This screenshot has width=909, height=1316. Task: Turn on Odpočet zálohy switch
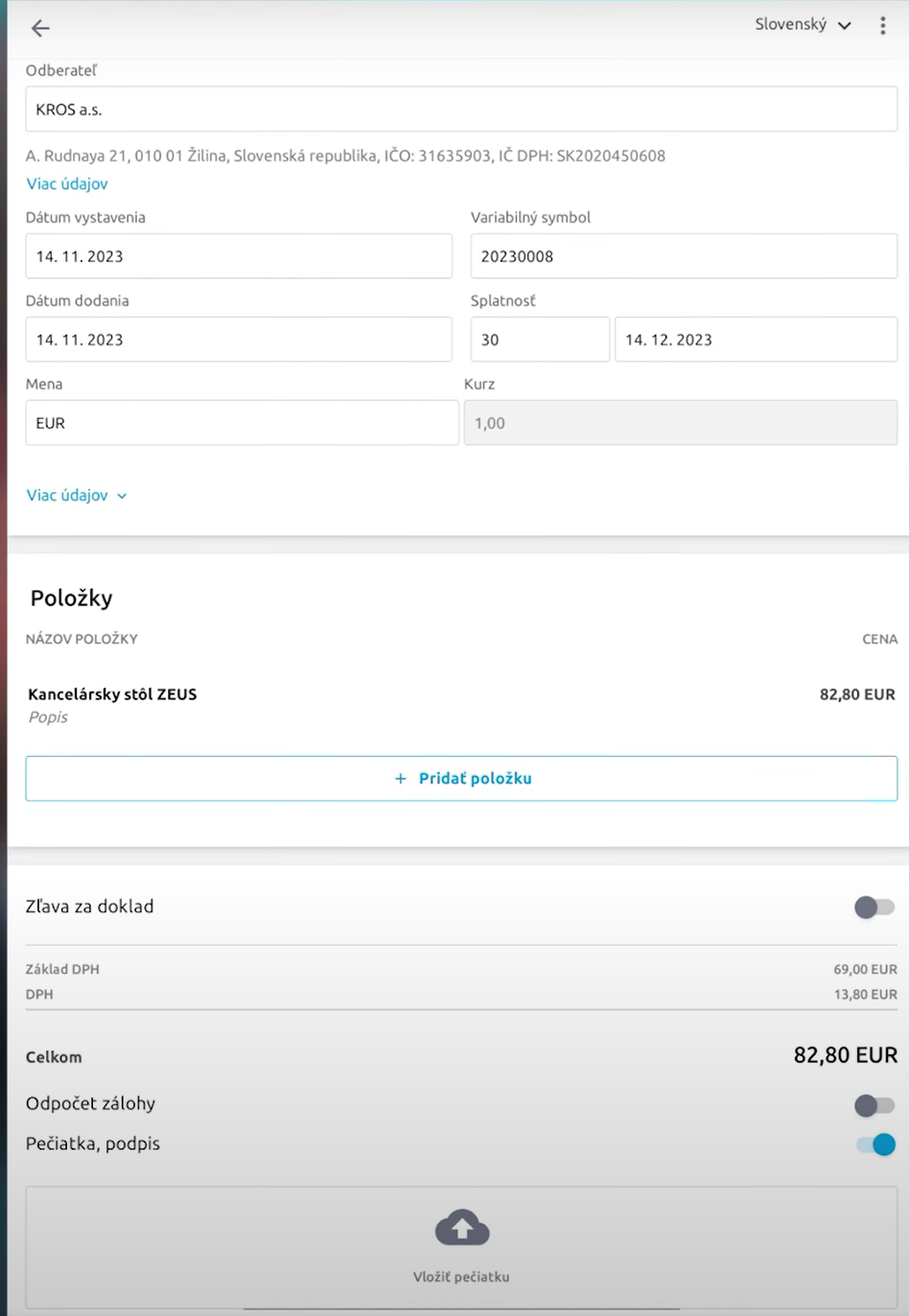(874, 1106)
